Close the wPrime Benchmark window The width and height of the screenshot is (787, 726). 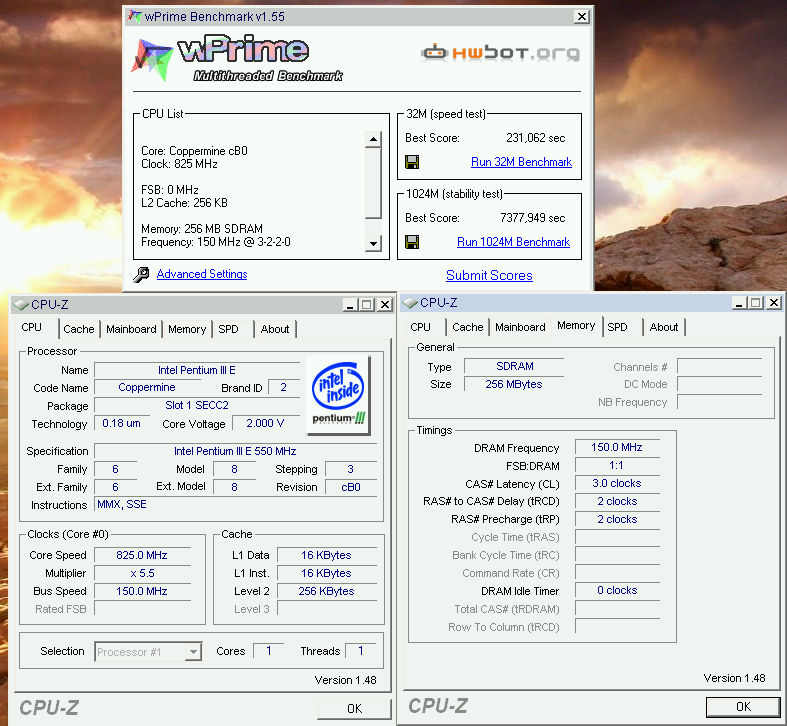click(x=581, y=17)
